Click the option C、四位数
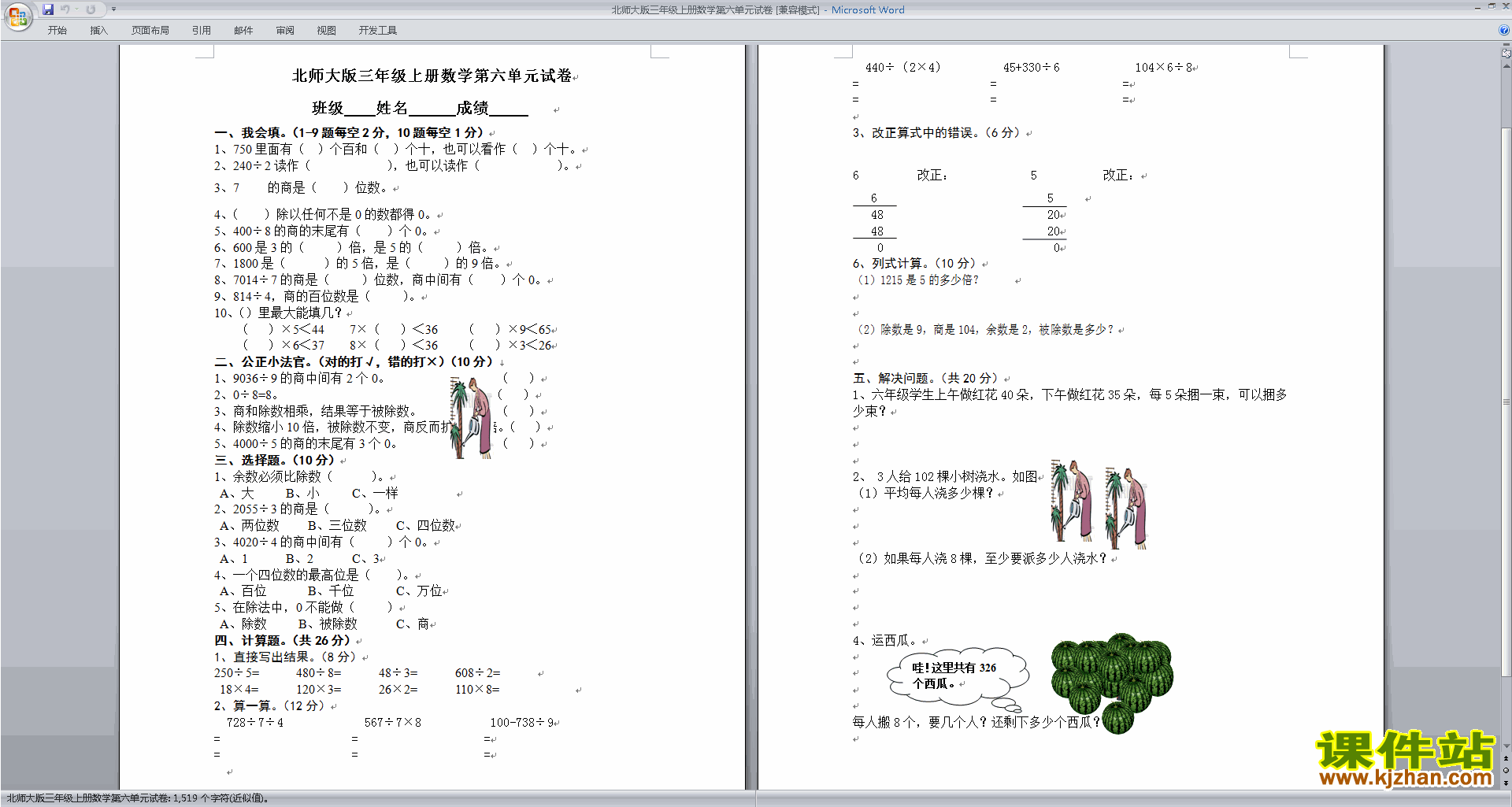 425,525
